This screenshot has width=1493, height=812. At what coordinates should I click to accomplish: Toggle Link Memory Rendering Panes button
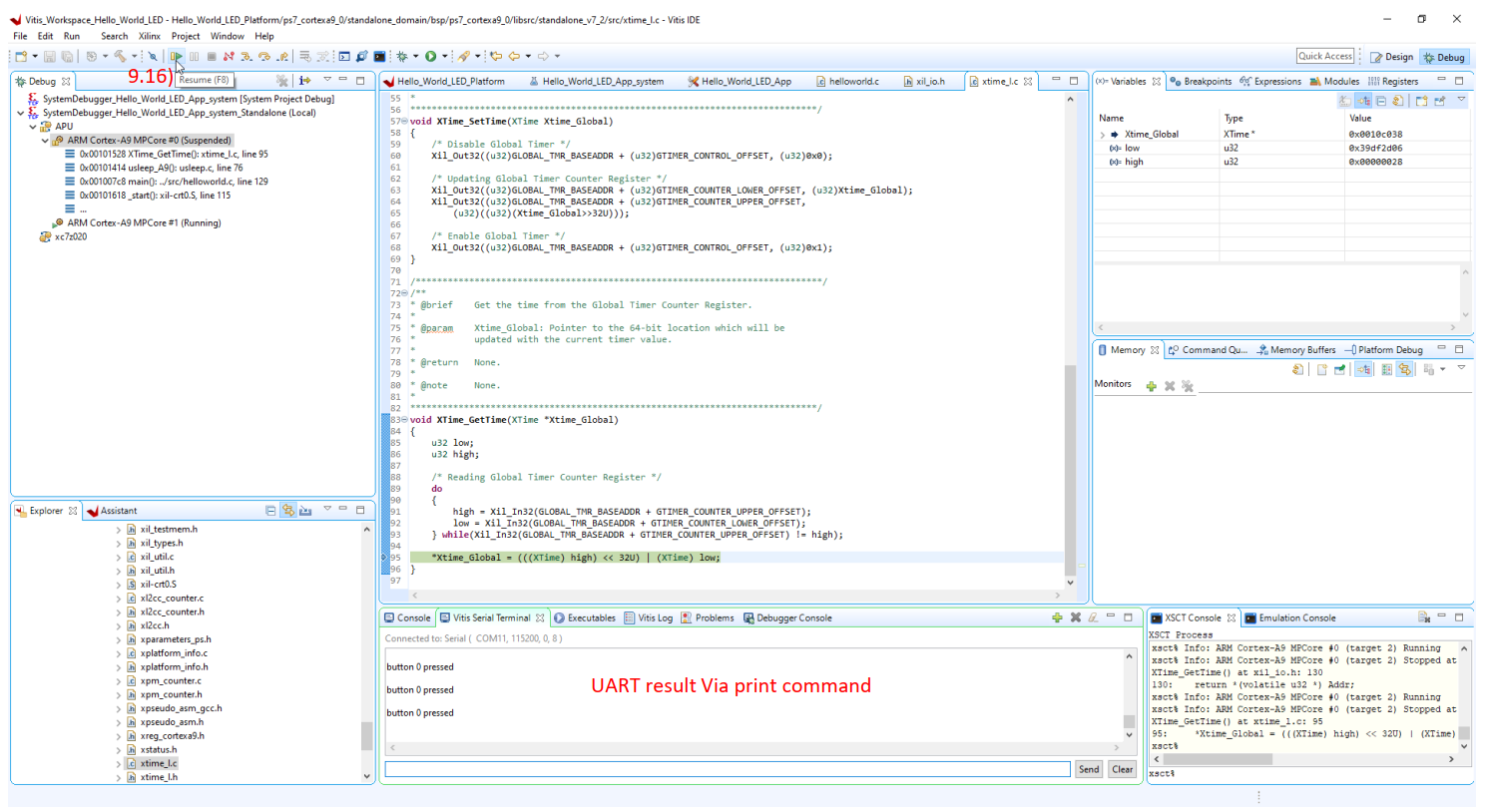[x=1404, y=369]
